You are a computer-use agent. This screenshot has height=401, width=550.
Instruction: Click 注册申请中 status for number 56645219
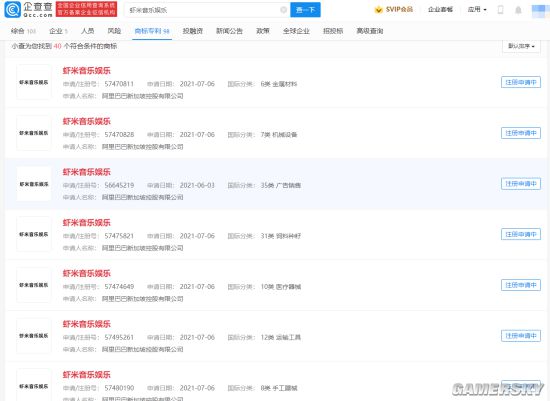click(x=521, y=184)
